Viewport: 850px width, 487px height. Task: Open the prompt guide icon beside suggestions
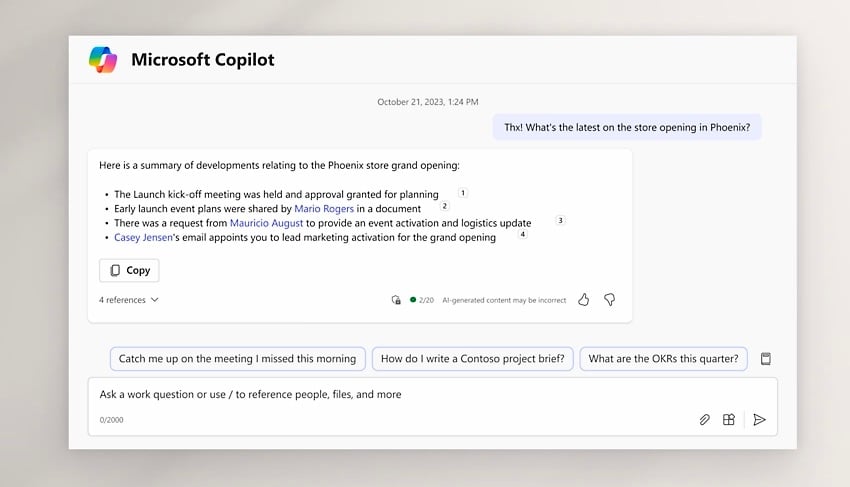tap(765, 359)
